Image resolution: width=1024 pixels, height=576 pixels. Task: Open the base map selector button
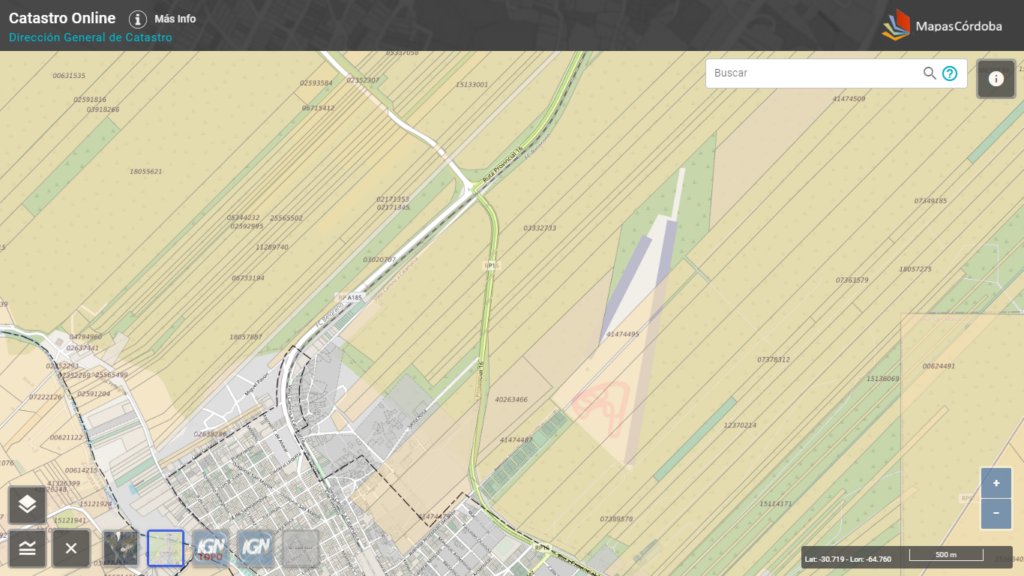[x=27, y=548]
